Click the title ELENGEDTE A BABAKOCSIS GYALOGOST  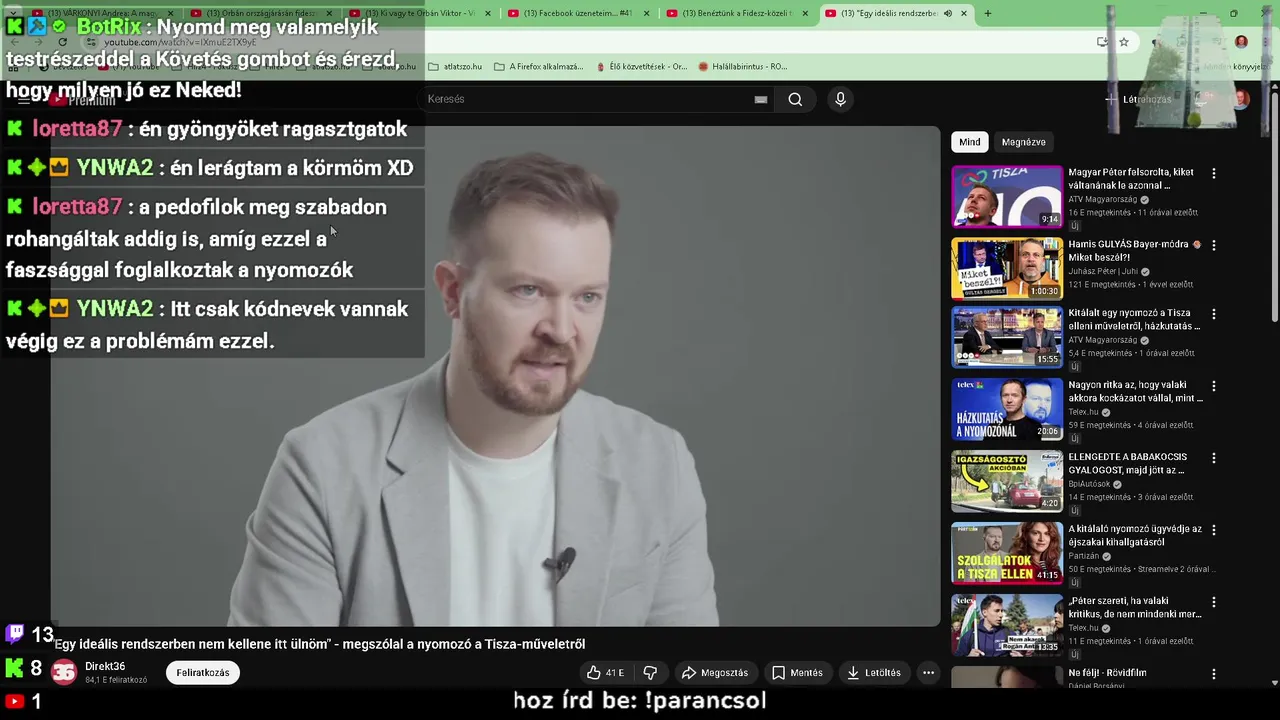[x=1128, y=463]
